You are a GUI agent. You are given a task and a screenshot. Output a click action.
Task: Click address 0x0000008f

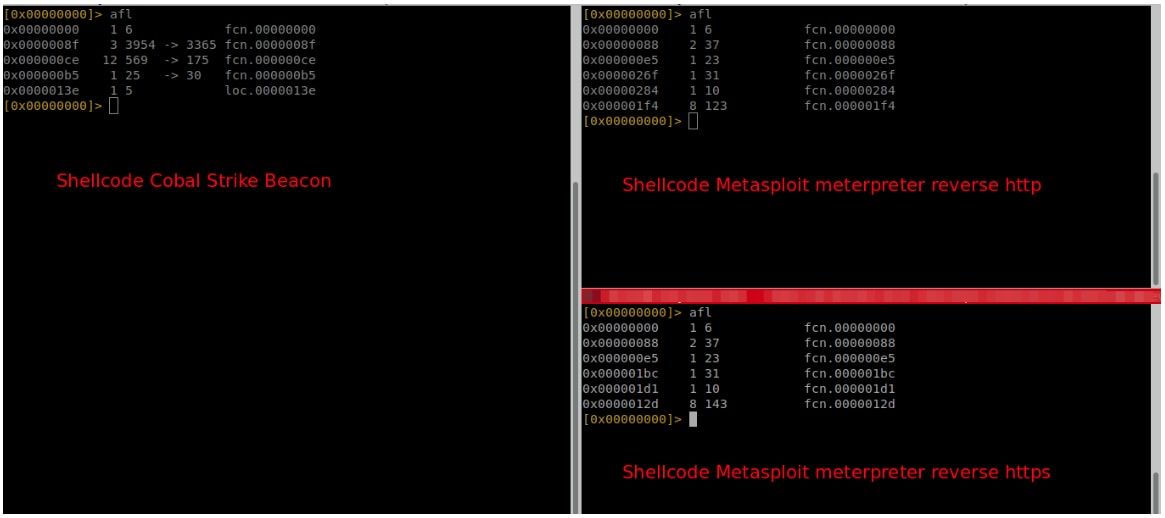coord(41,45)
